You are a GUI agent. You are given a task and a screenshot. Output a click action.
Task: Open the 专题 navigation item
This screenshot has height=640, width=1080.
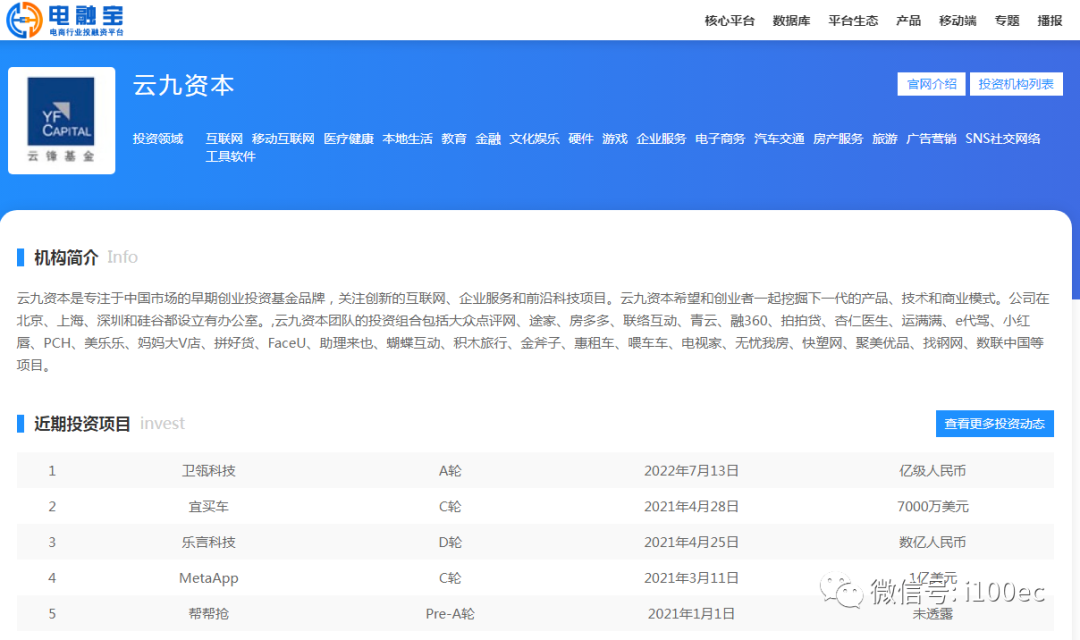click(x=1007, y=21)
